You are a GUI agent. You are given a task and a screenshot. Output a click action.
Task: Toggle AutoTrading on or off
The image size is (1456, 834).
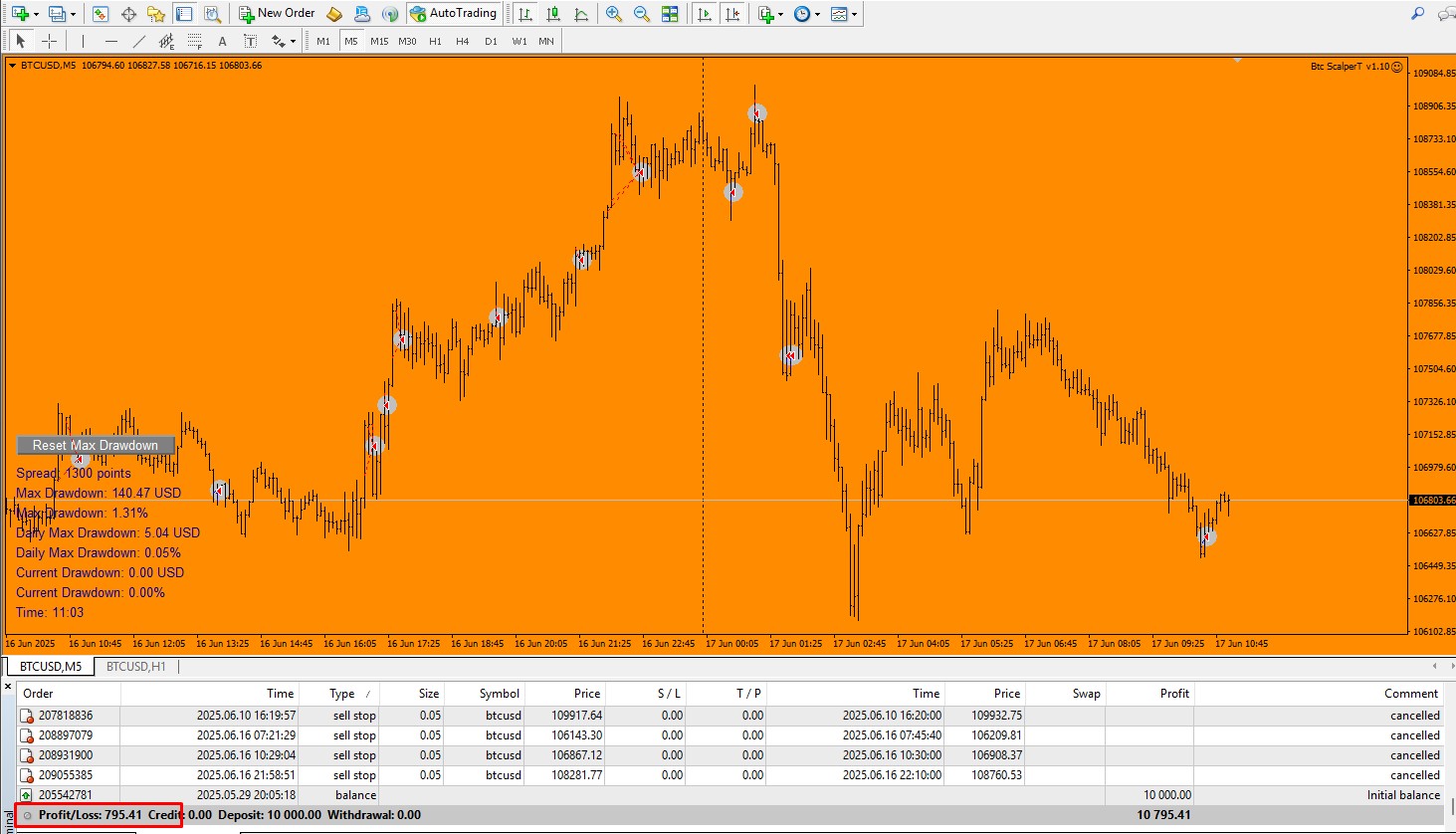[x=454, y=14]
